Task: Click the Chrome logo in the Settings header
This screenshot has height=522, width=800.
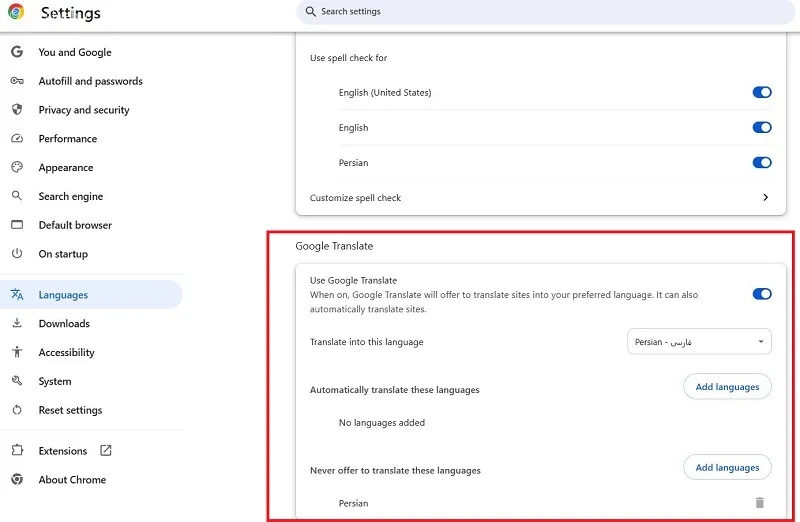Action: point(16,11)
